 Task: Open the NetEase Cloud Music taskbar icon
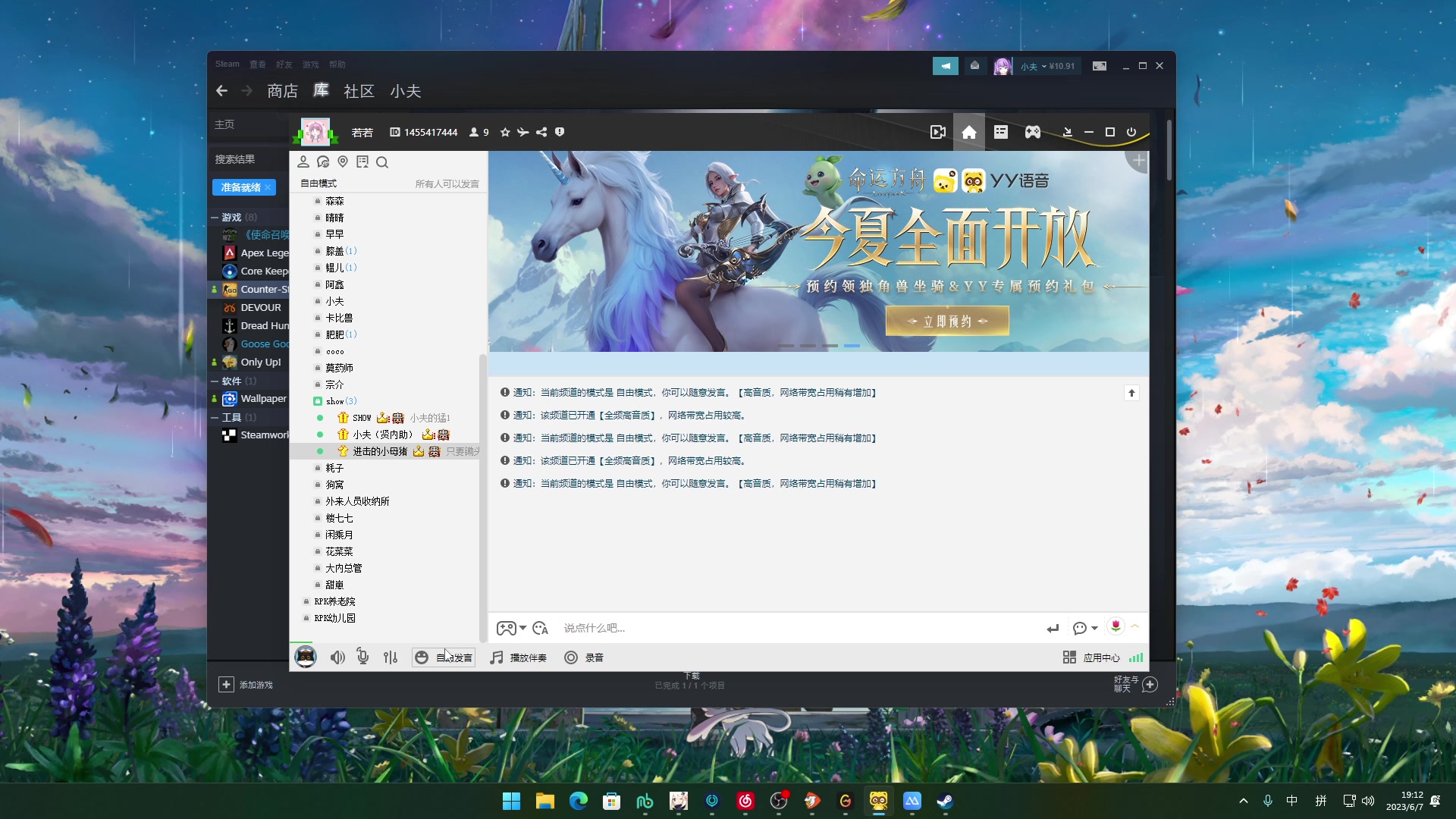(745, 801)
